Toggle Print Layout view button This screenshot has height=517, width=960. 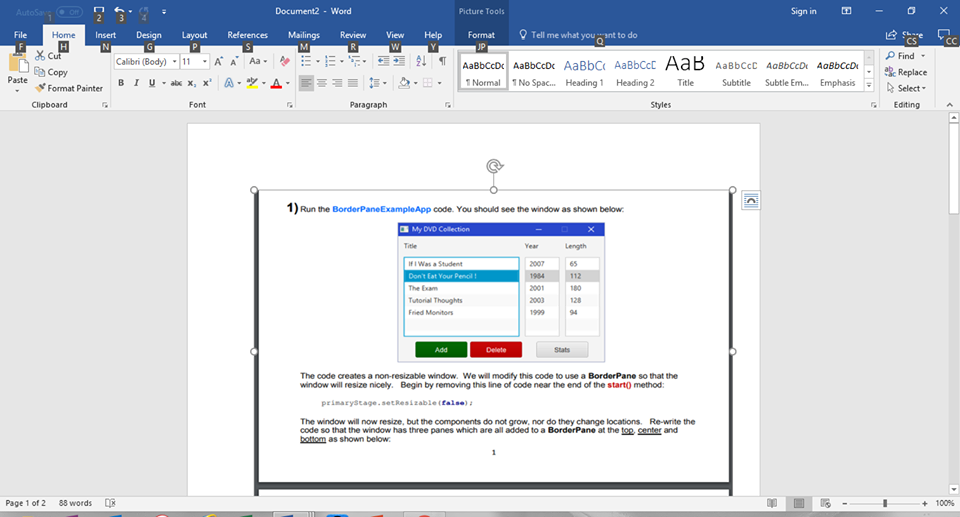coord(799,503)
